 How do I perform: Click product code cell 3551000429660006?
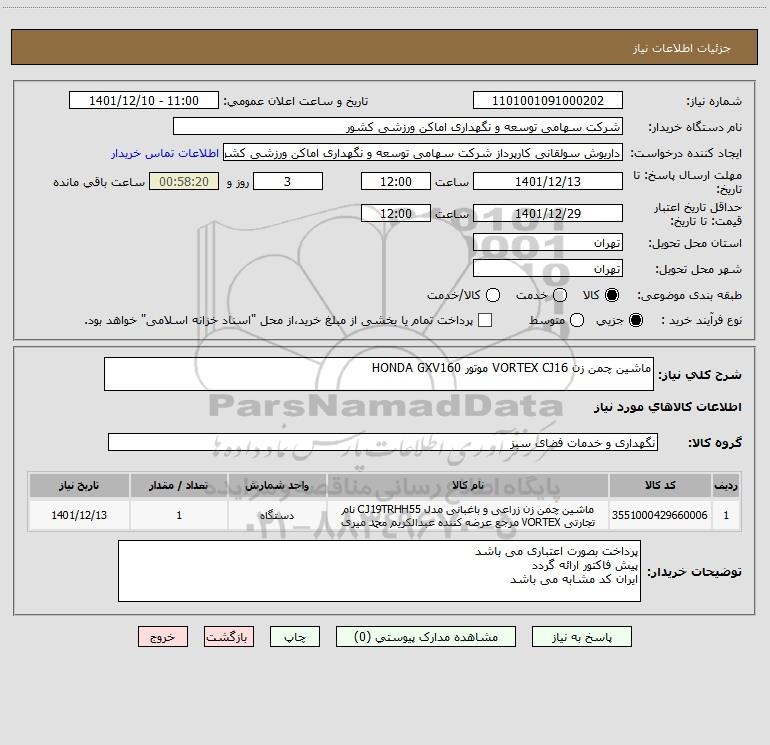coord(660,515)
